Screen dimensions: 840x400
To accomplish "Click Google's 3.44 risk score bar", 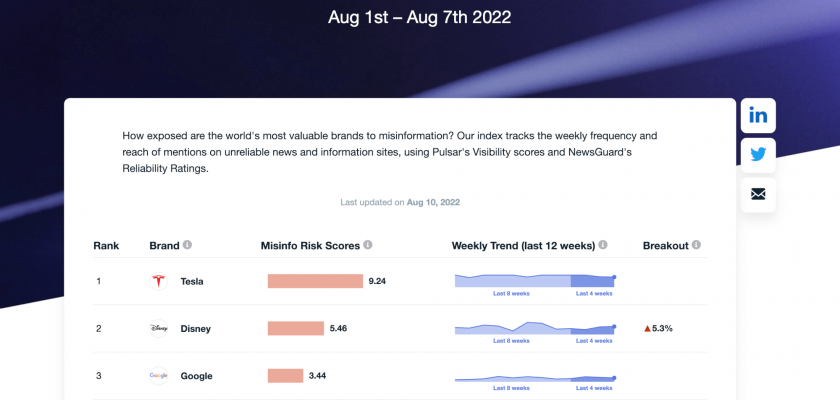I will pos(285,376).
